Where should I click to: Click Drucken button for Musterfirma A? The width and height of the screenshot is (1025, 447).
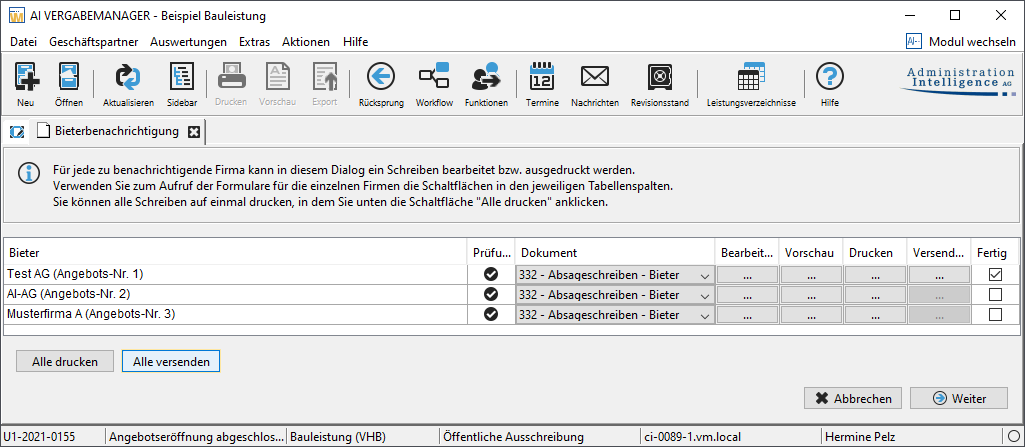(875, 316)
